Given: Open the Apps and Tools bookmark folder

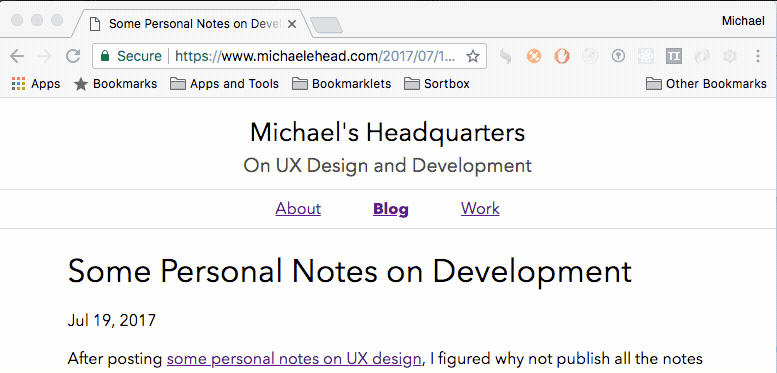Looking at the screenshot, I should [x=224, y=84].
